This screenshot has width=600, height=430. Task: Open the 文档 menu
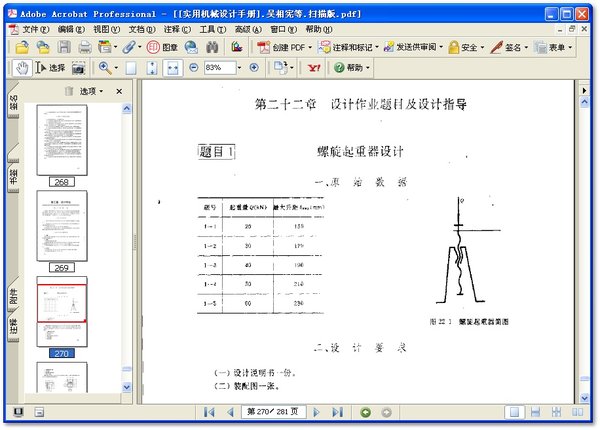pos(142,29)
